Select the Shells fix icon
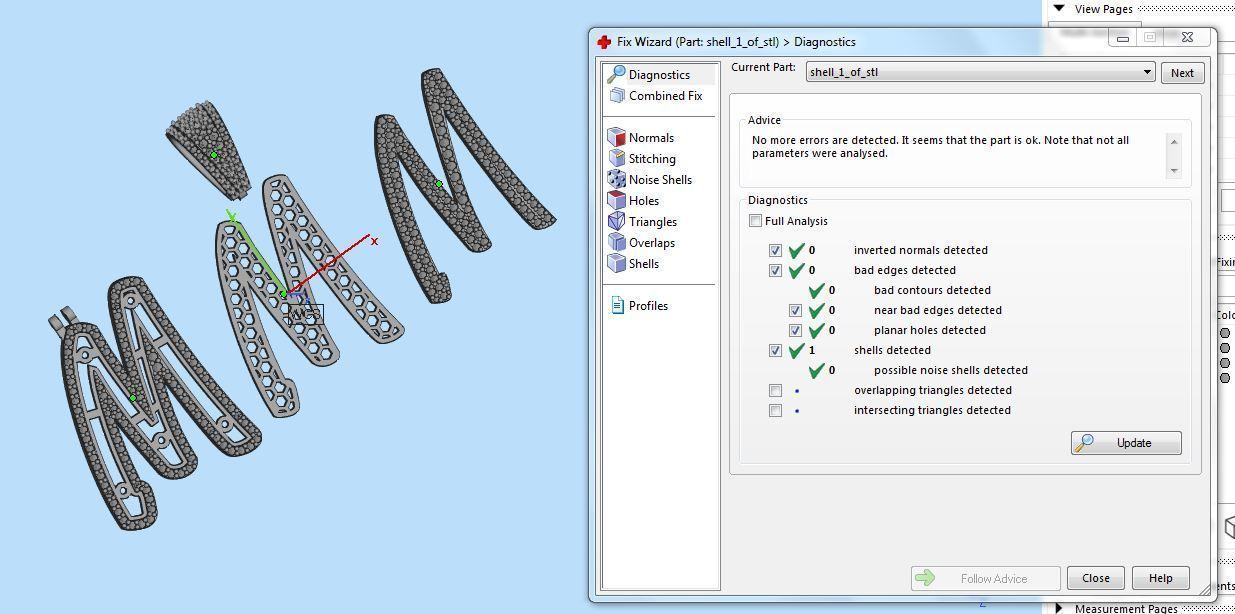This screenshot has width=1235, height=614. [x=616, y=264]
